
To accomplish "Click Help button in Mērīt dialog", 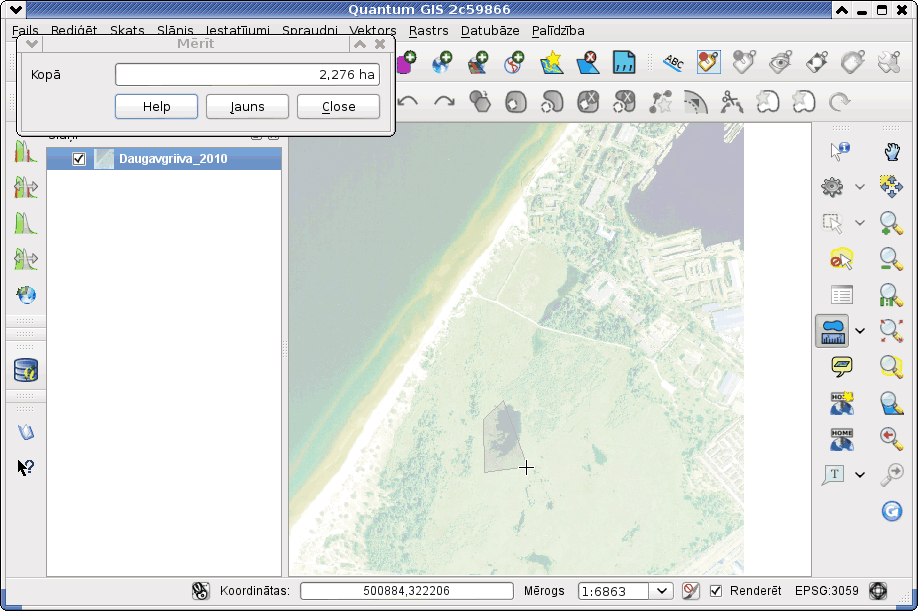I will click(156, 107).
